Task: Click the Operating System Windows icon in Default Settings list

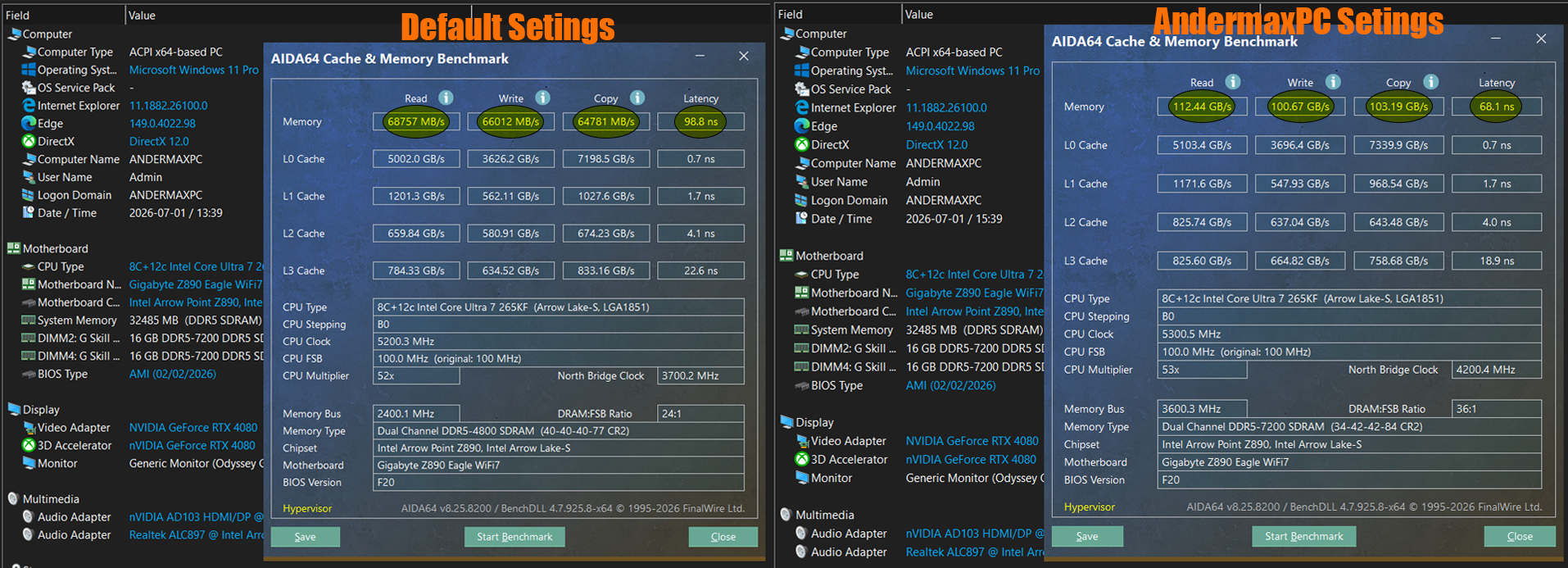Action: (x=29, y=70)
